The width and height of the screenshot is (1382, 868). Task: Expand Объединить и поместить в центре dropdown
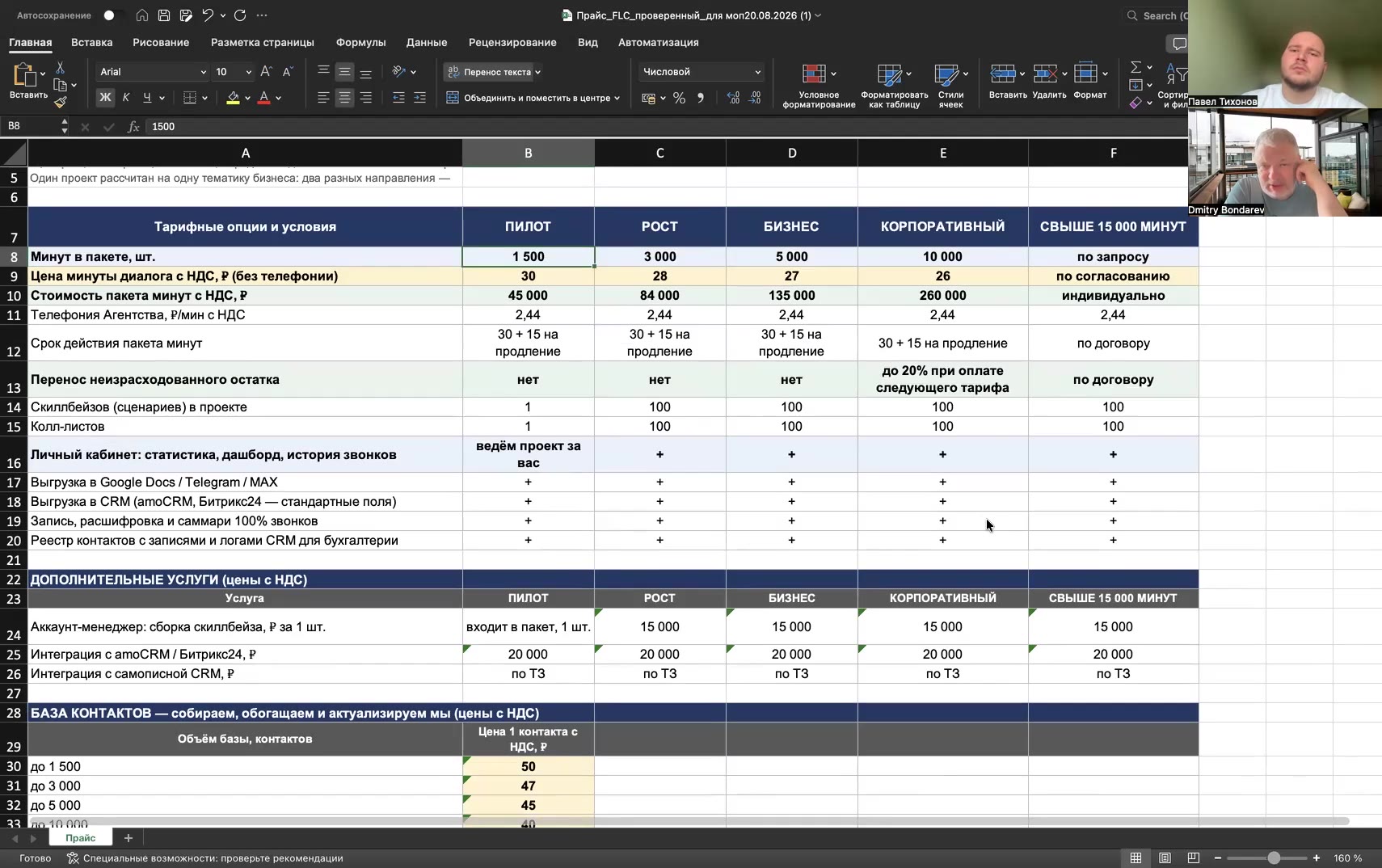[617, 98]
